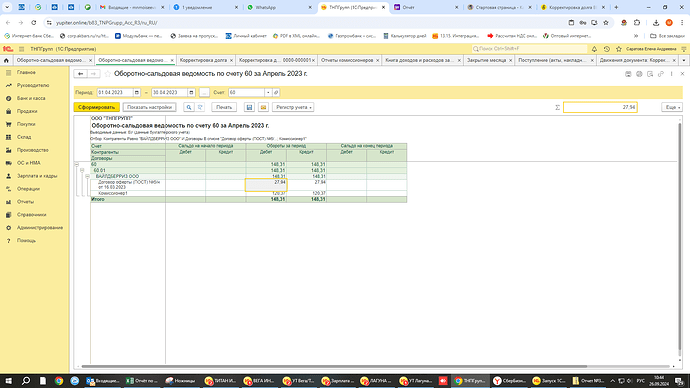Collapse the ВАЙЛДБЕРРИЗ ООО group

pos(87,176)
